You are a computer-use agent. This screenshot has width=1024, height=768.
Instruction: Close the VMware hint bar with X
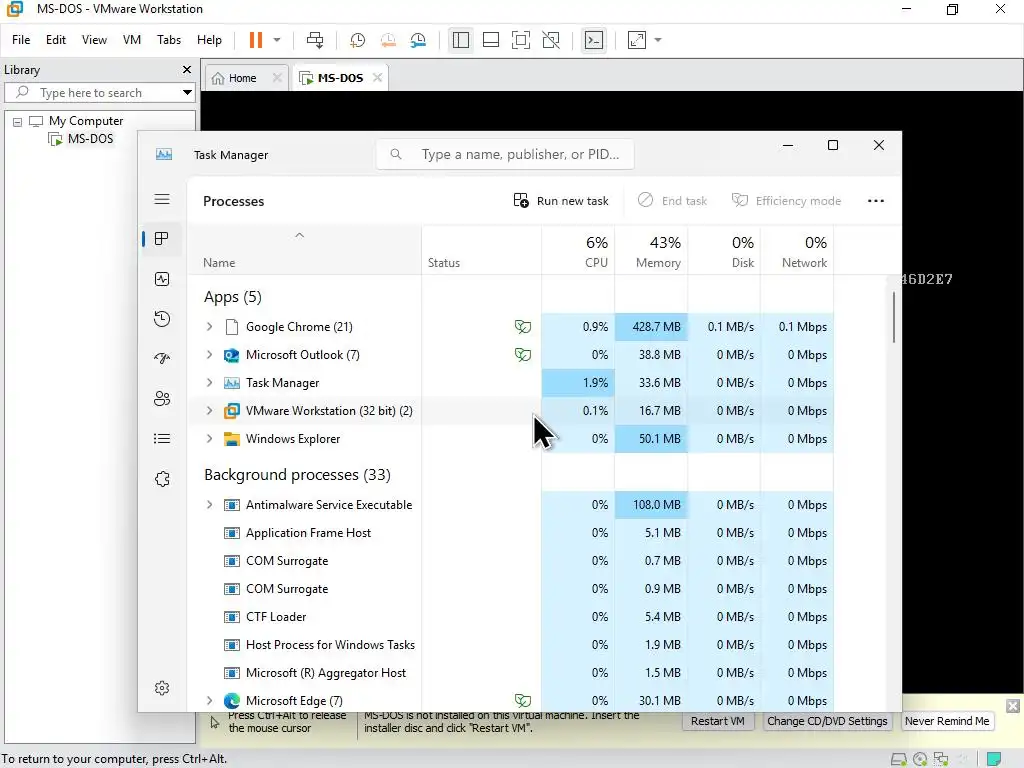[1012, 706]
